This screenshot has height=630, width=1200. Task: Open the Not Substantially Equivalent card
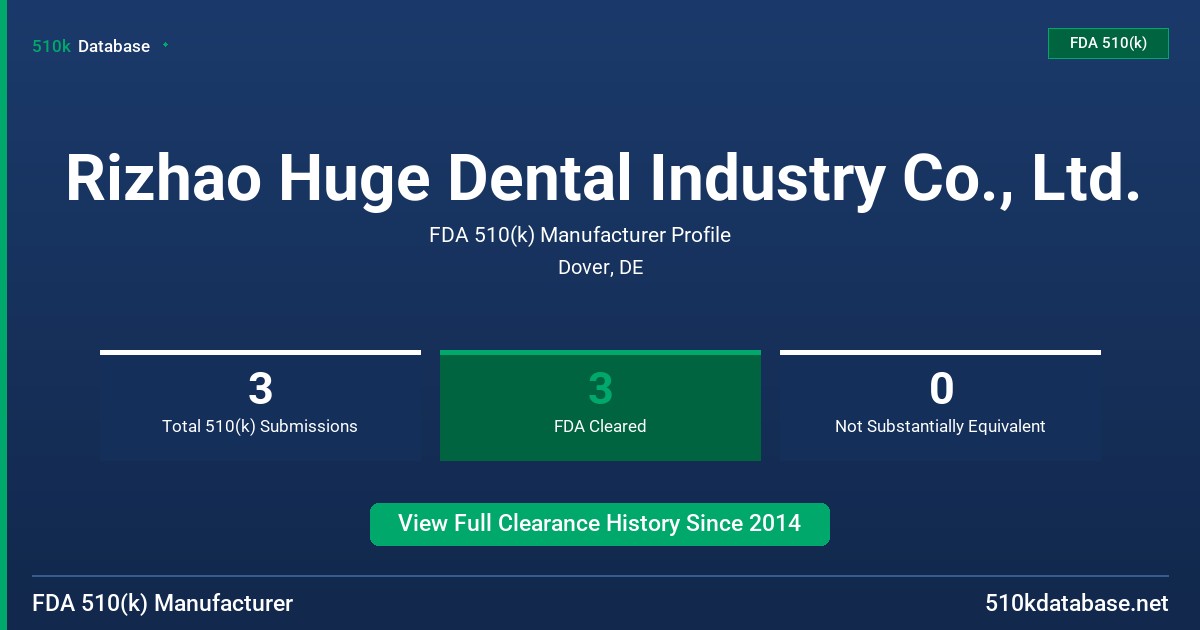[x=940, y=405]
